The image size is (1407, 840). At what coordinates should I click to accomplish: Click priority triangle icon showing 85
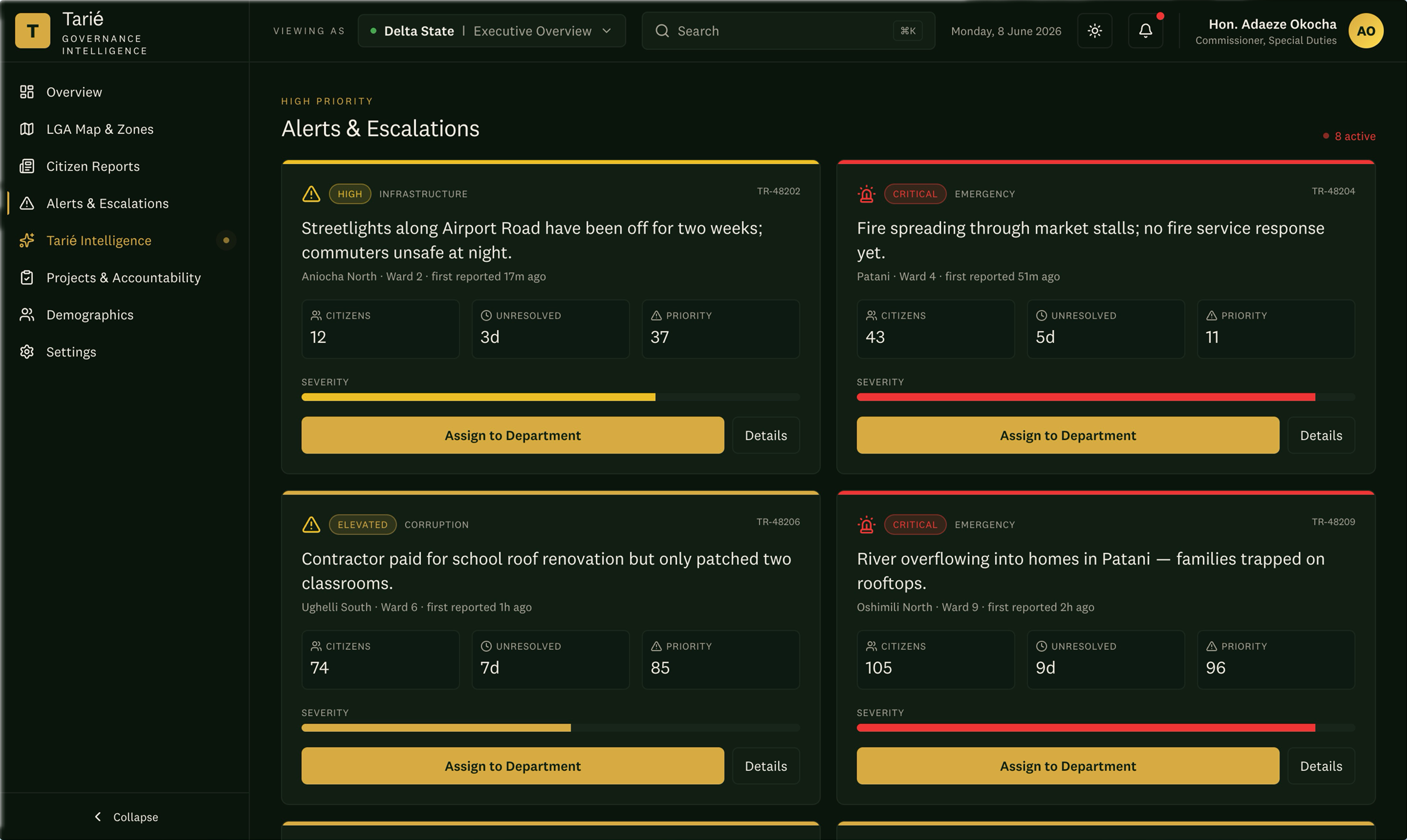(x=656, y=646)
